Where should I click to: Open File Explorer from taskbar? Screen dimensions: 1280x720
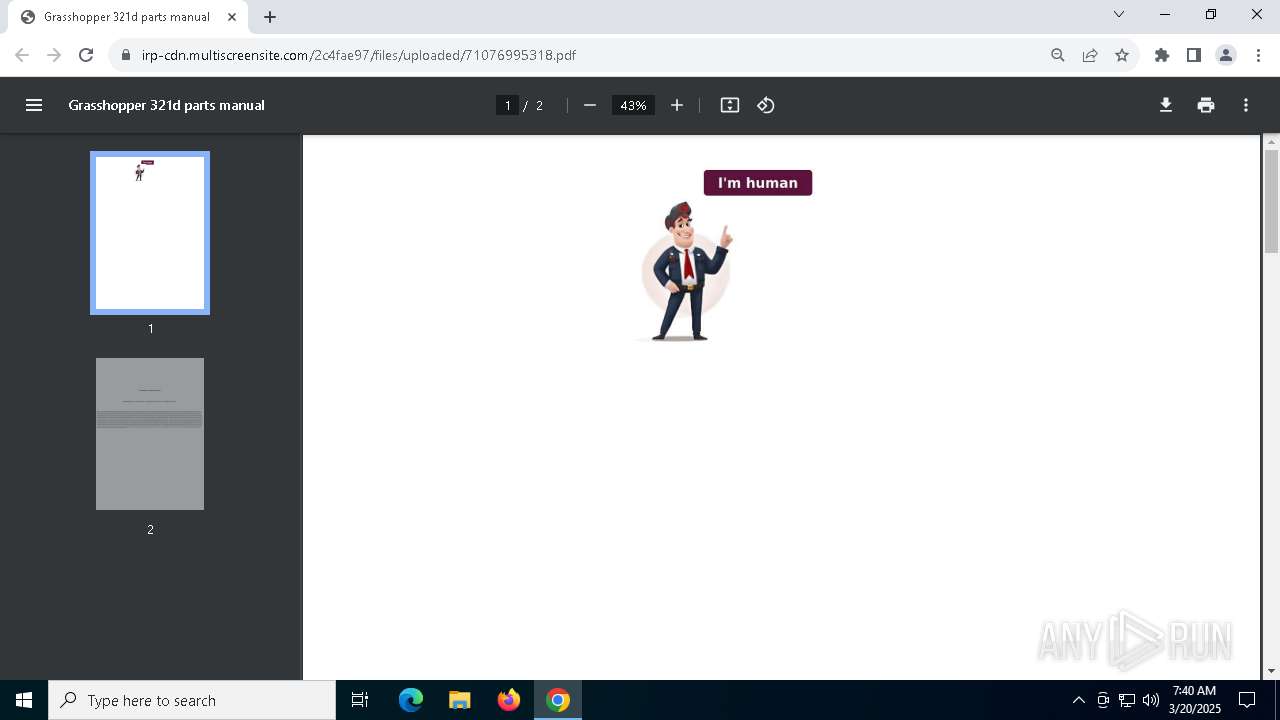tap(460, 700)
